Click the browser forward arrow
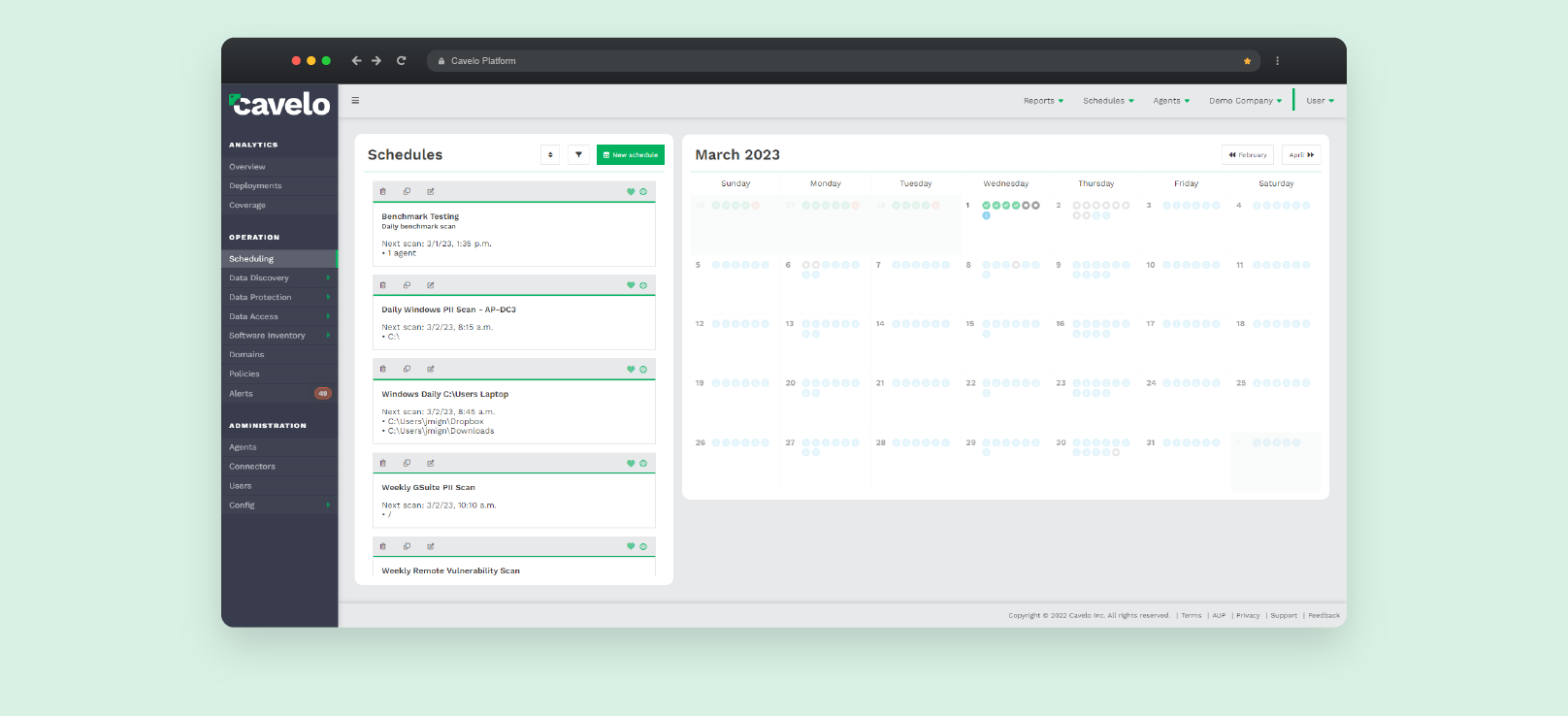This screenshot has width=1568, height=716. point(376,60)
